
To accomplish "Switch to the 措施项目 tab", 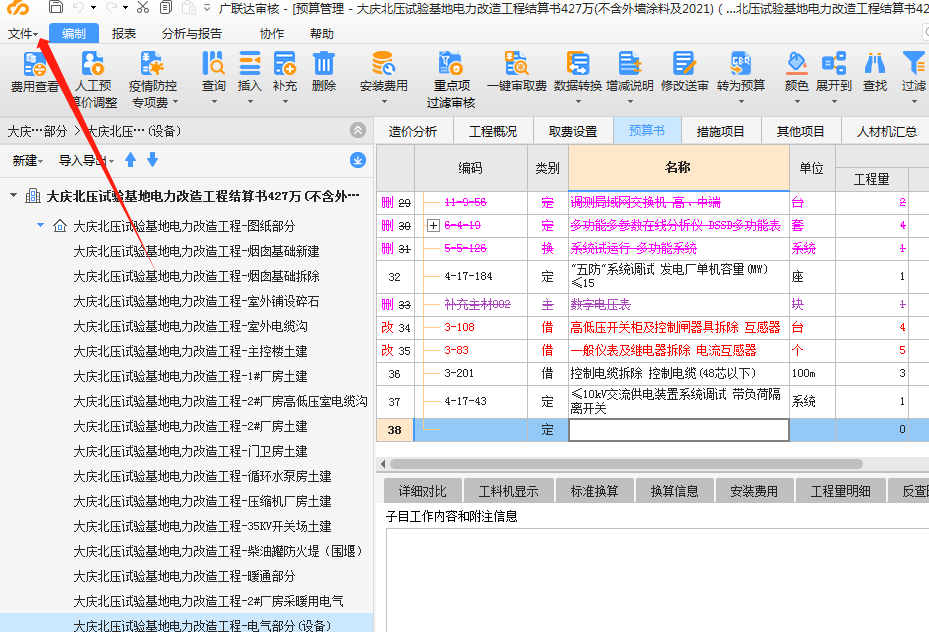I will (720, 131).
